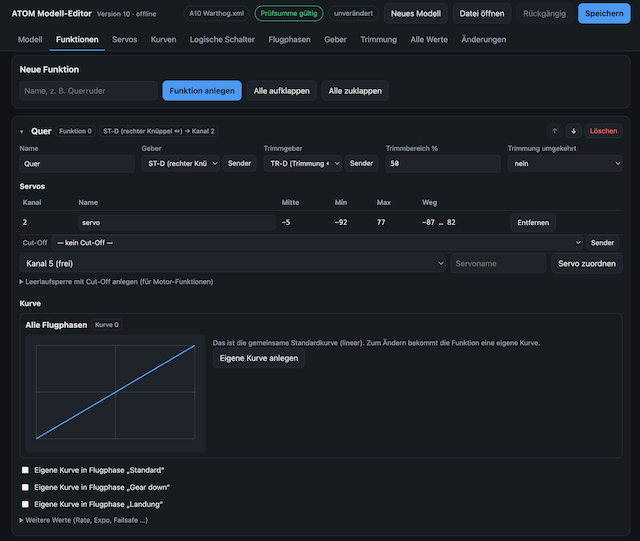
Task: Click the Name field containing Quer
Action: pos(77,164)
